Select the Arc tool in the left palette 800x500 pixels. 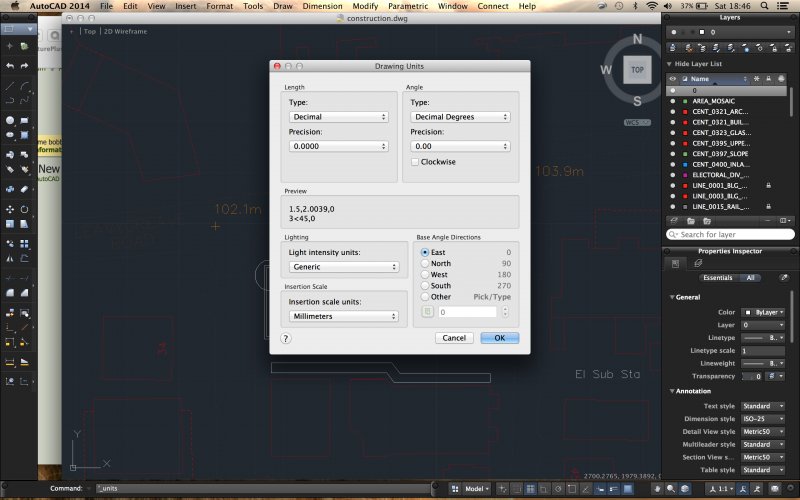coord(24,86)
